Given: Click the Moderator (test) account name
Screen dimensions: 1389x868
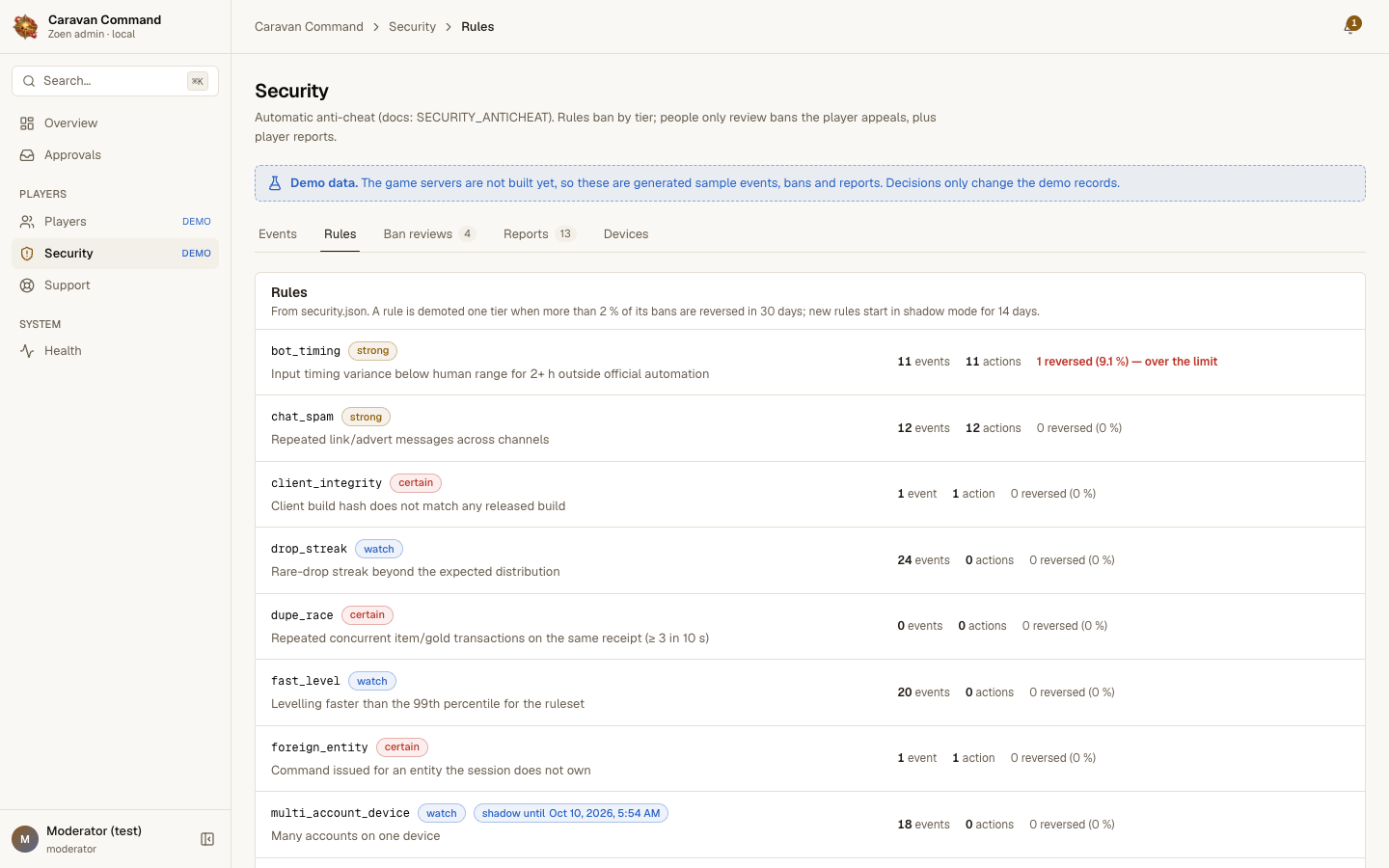Looking at the screenshot, I should click(x=94, y=831).
